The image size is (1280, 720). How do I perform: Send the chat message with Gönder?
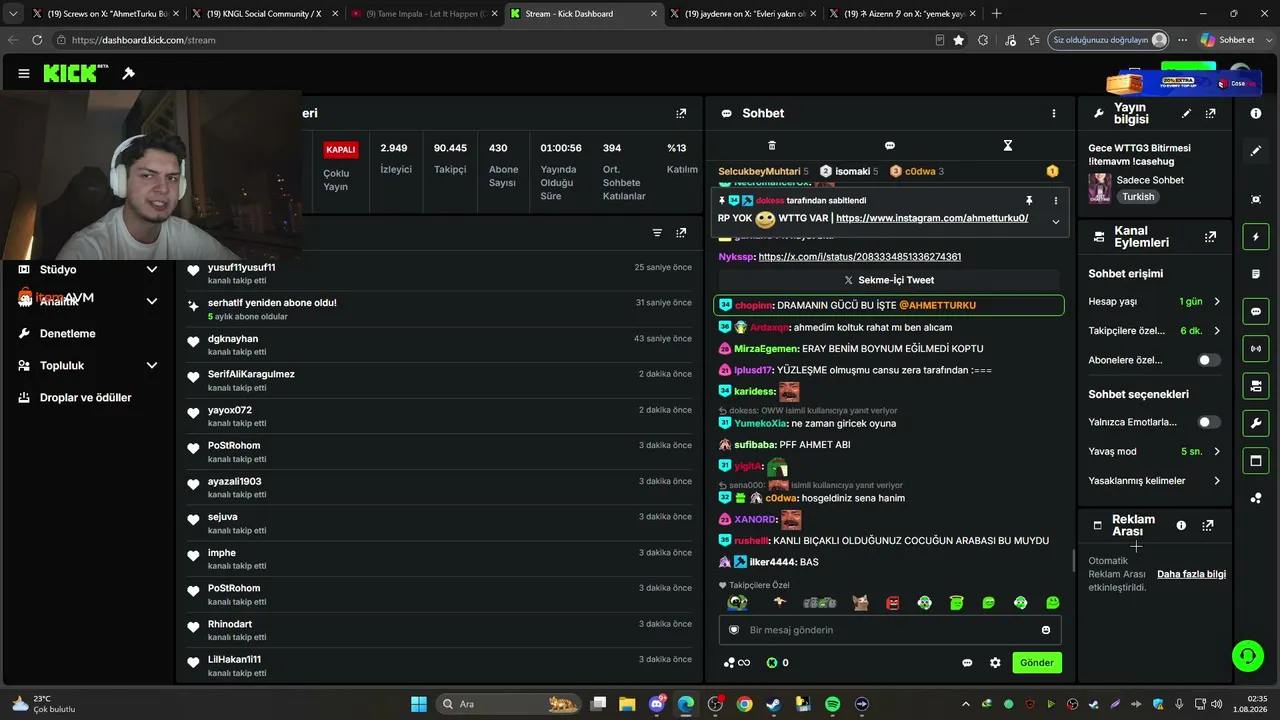pyautogui.click(x=1037, y=662)
